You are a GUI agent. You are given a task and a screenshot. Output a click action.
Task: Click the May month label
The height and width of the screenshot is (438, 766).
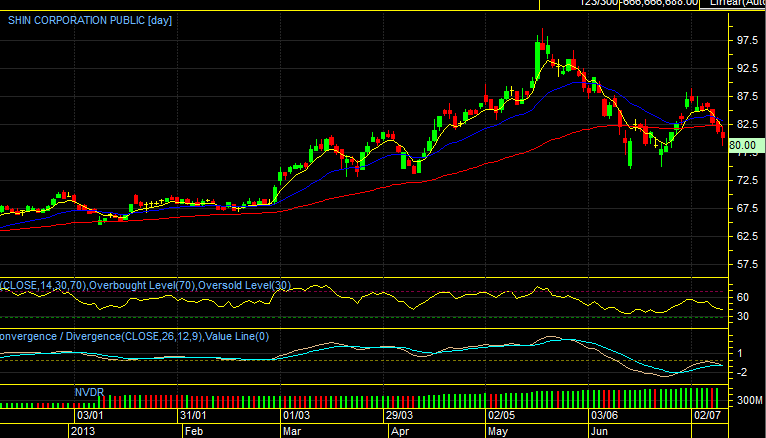tap(498, 432)
